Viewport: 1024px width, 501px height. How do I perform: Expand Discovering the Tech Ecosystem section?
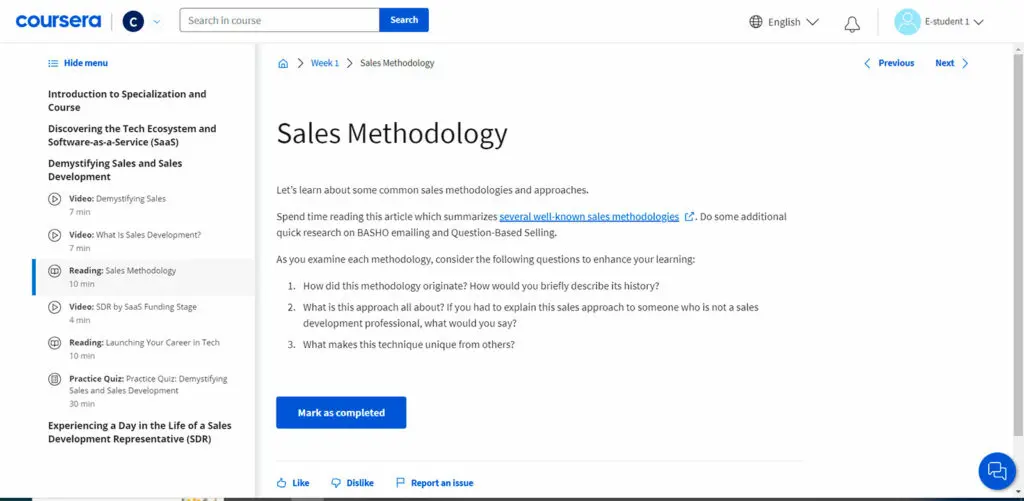[x=132, y=135]
